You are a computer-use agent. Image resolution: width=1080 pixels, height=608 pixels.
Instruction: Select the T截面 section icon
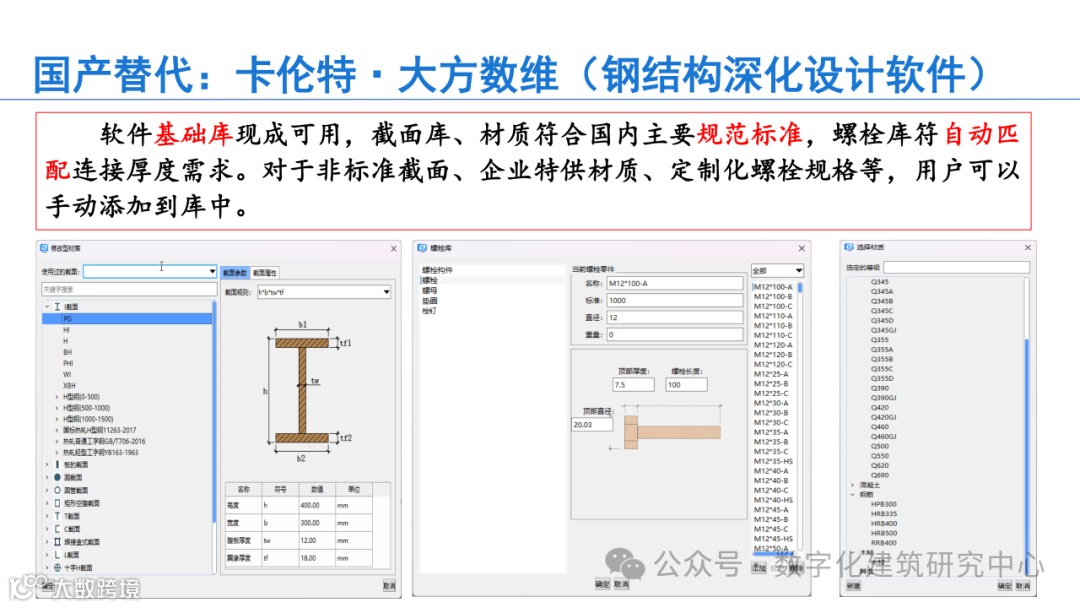click(57, 516)
